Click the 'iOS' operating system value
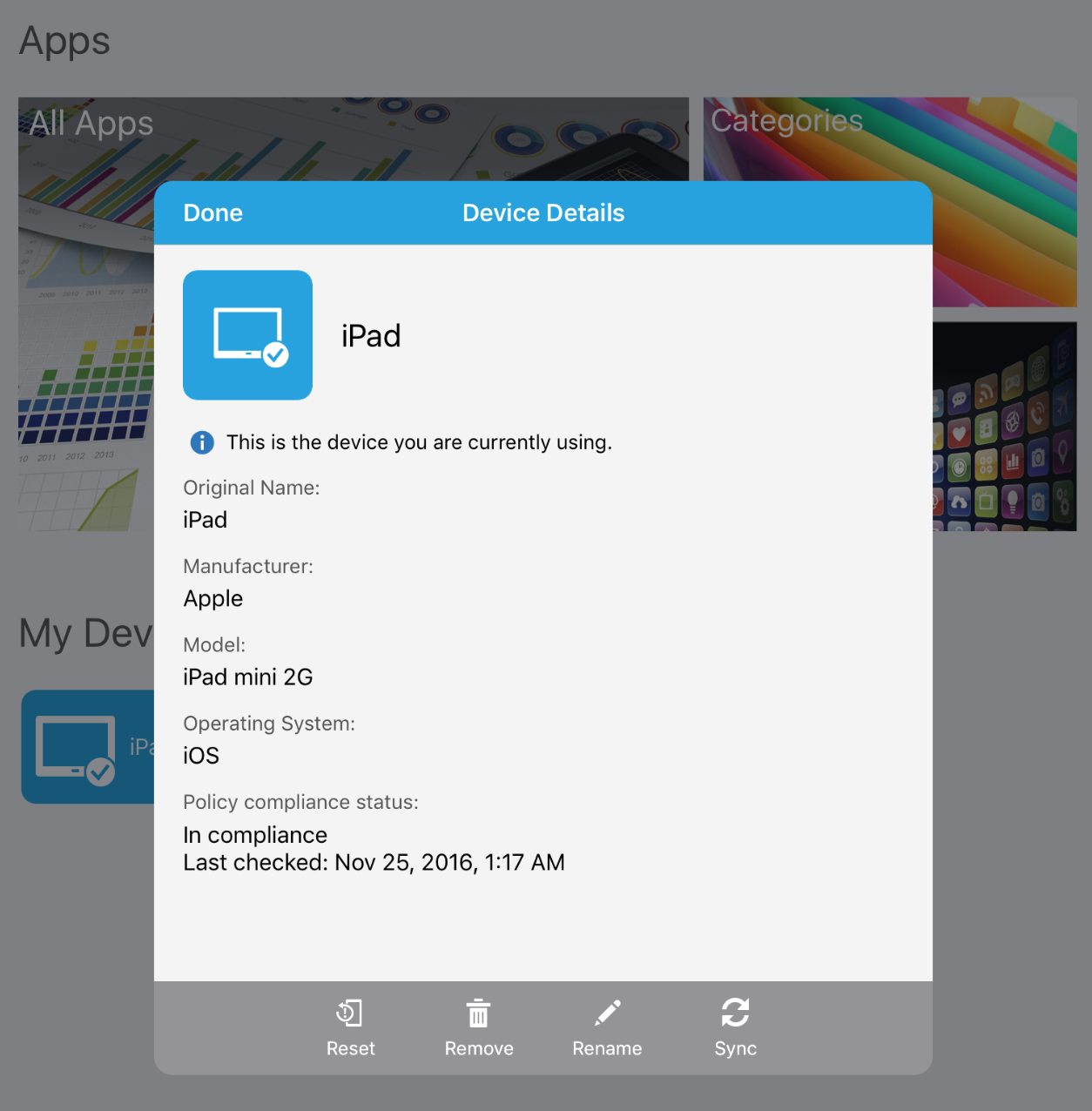1092x1111 pixels. [201, 756]
